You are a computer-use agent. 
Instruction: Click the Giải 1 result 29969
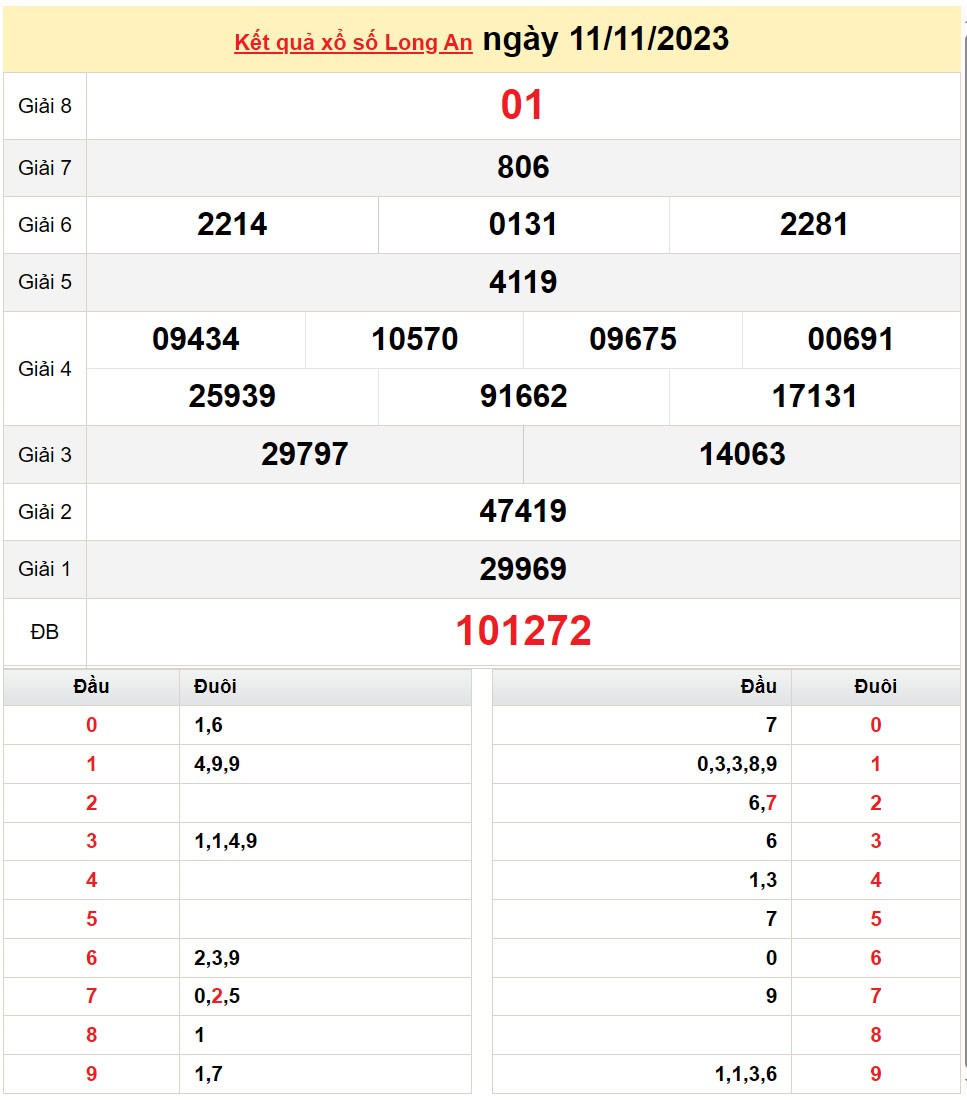click(524, 568)
